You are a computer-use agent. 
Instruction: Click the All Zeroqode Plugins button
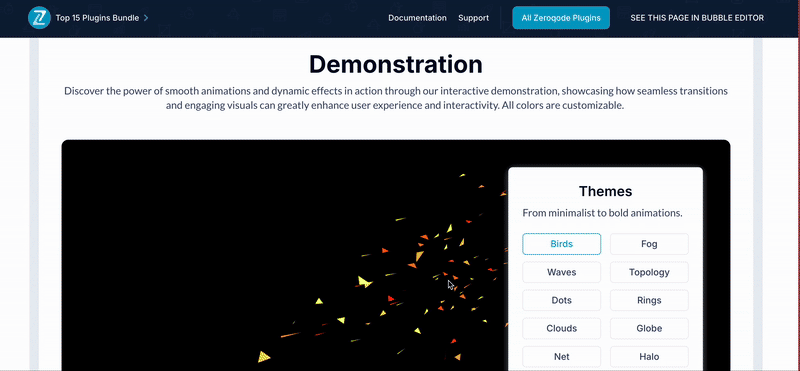(x=561, y=18)
